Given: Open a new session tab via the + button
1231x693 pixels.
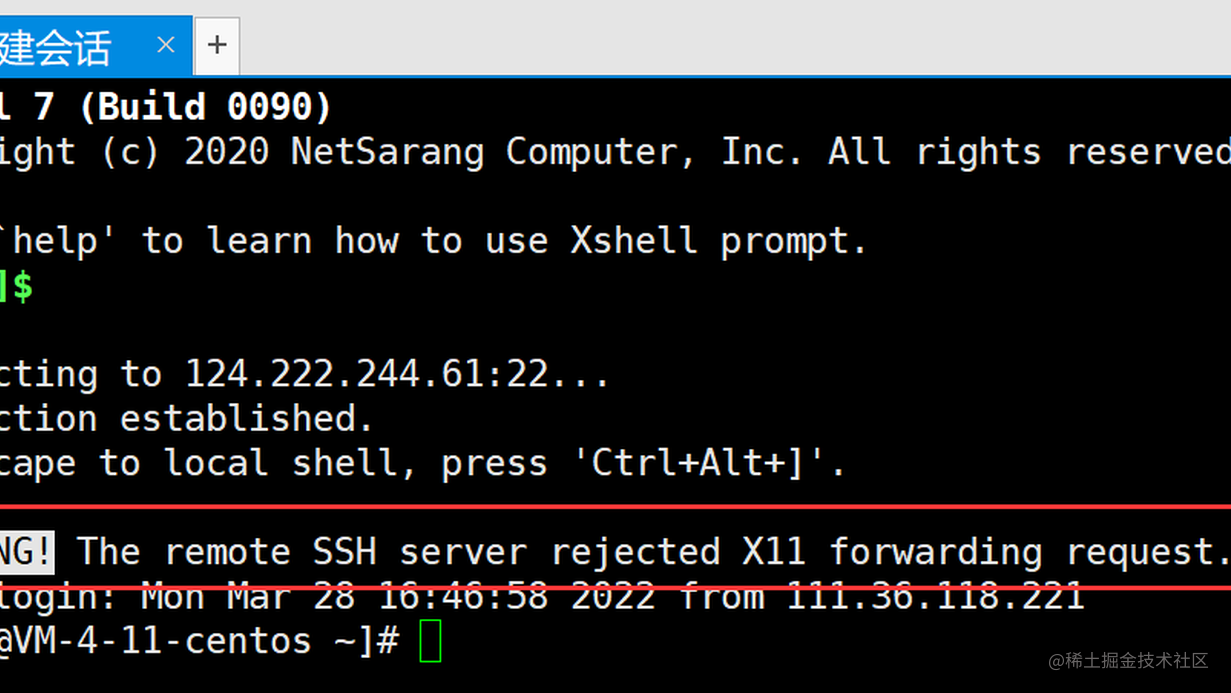Looking at the screenshot, I should tap(216, 44).
